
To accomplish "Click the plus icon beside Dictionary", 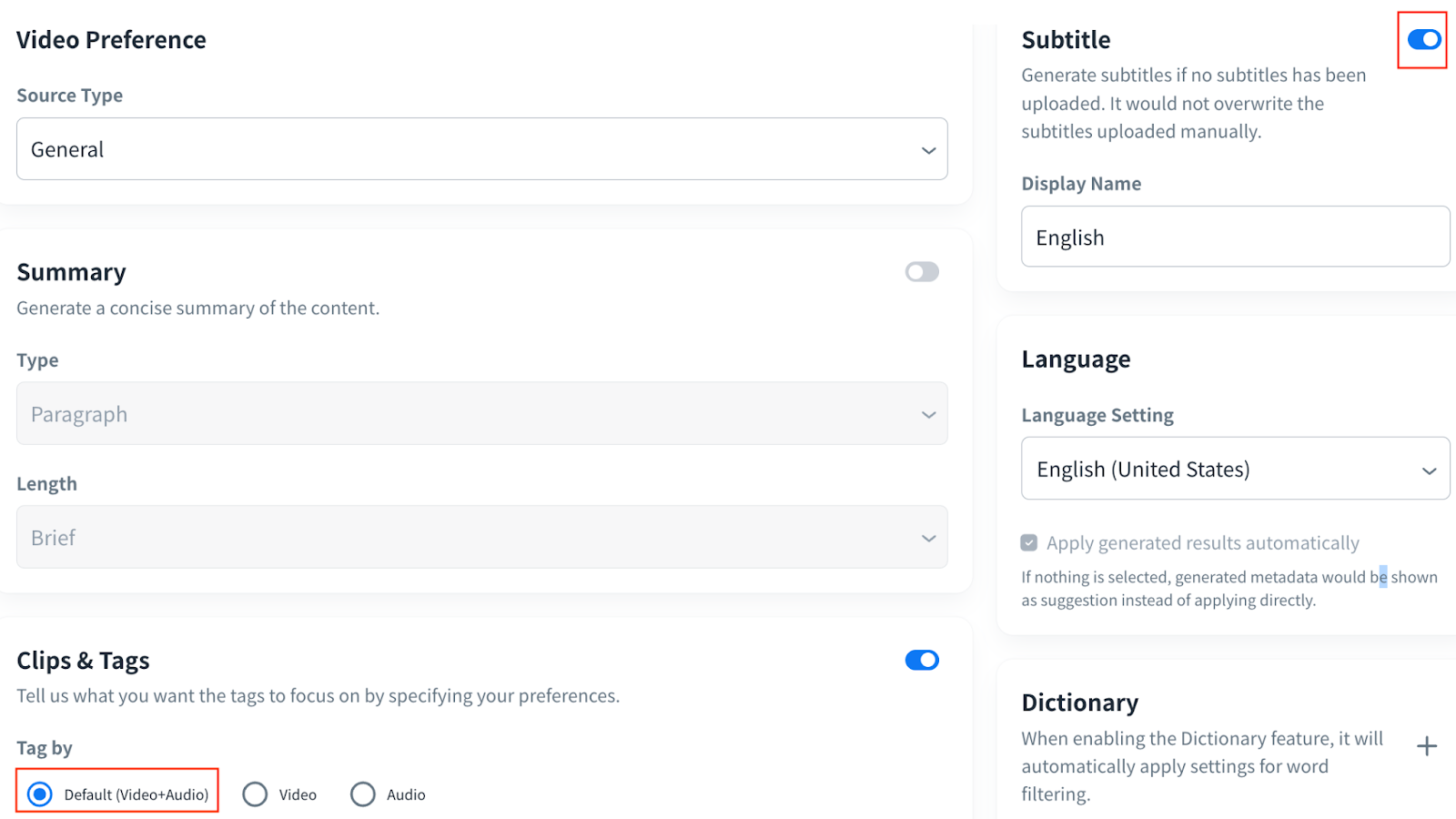I will (1426, 747).
